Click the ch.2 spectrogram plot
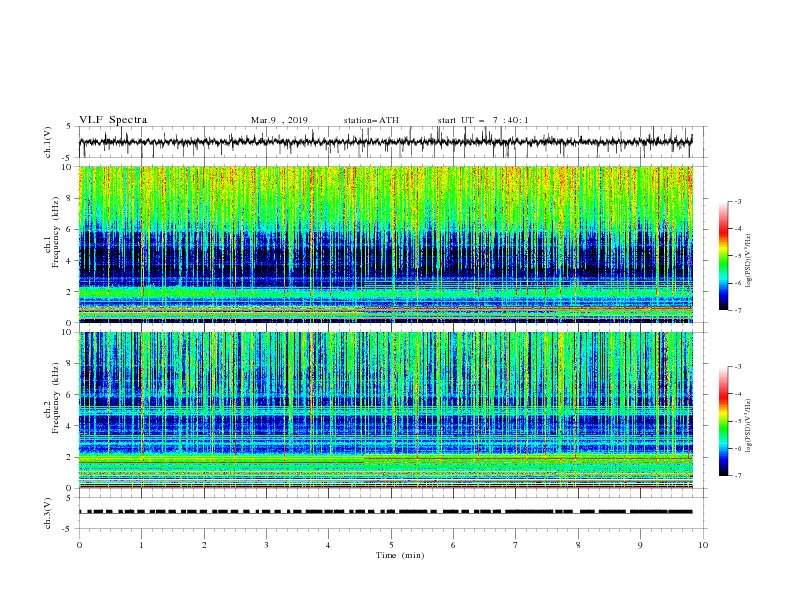This screenshot has height=612, width=792. pyautogui.click(x=385, y=410)
